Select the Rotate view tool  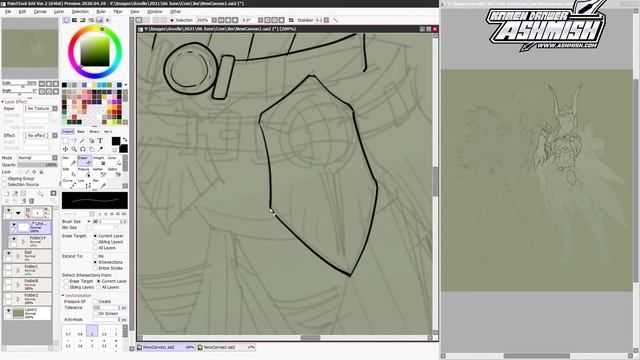coord(83,149)
